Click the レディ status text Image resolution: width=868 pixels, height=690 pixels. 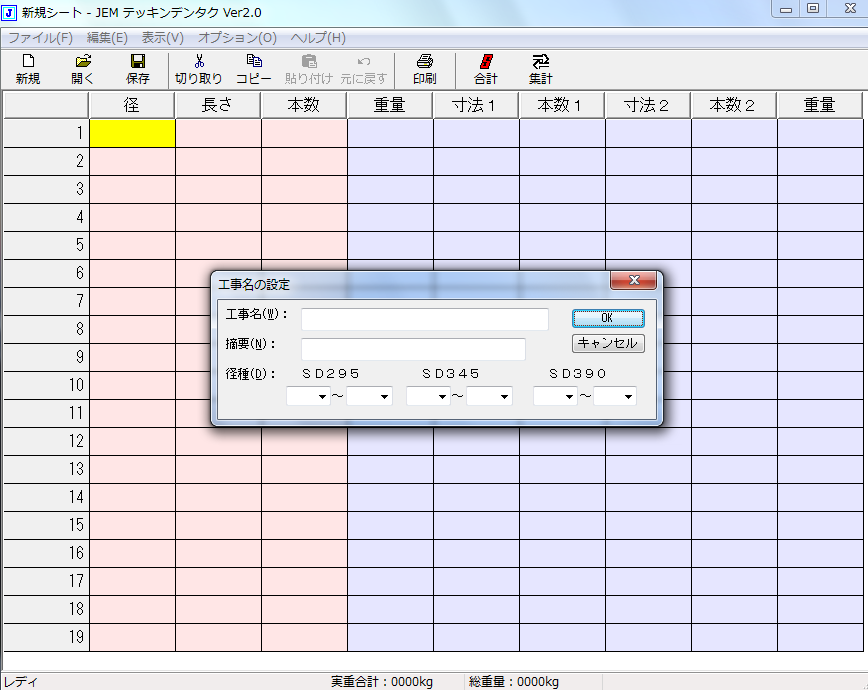[20, 682]
